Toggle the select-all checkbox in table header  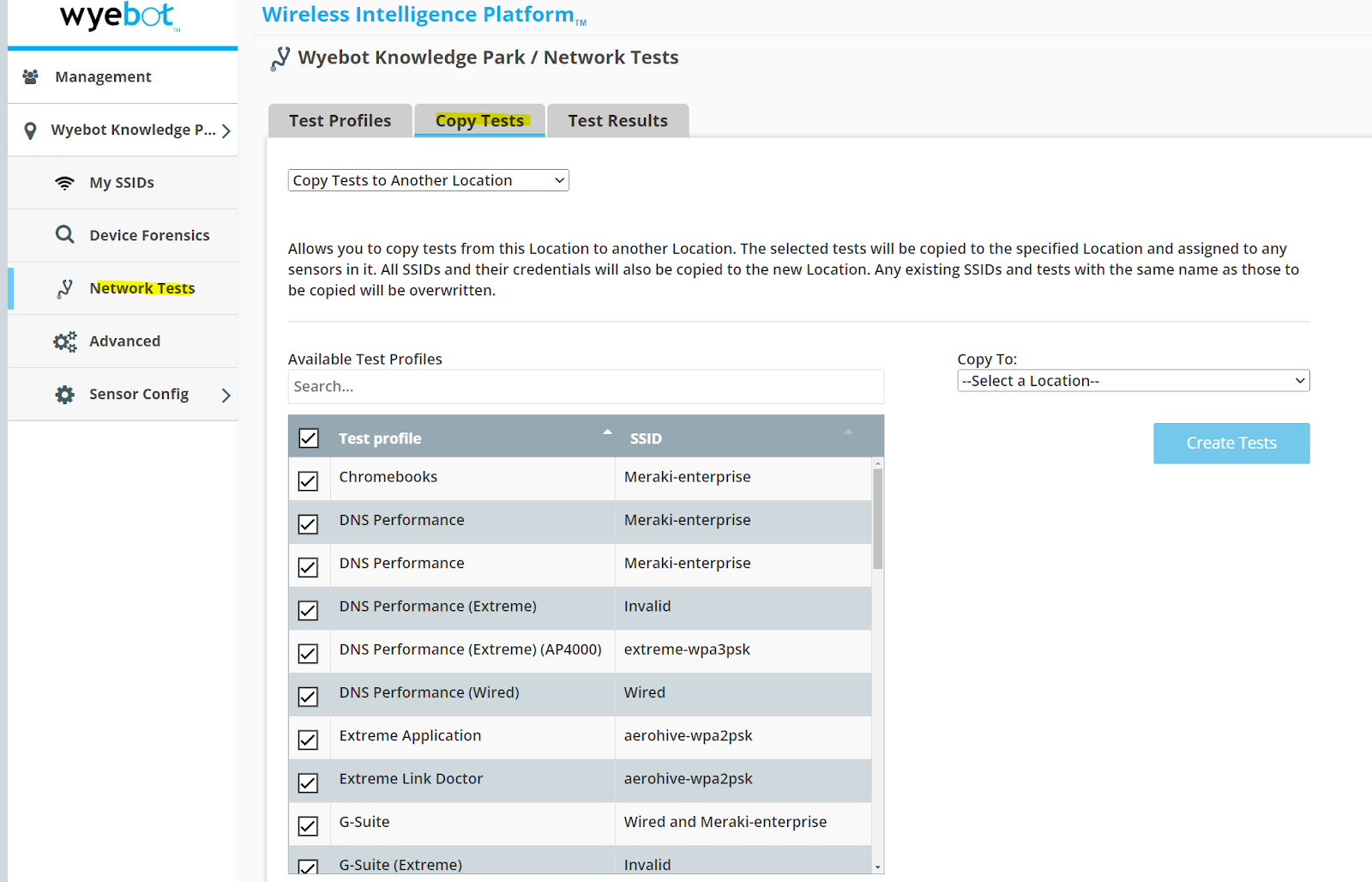tap(309, 438)
